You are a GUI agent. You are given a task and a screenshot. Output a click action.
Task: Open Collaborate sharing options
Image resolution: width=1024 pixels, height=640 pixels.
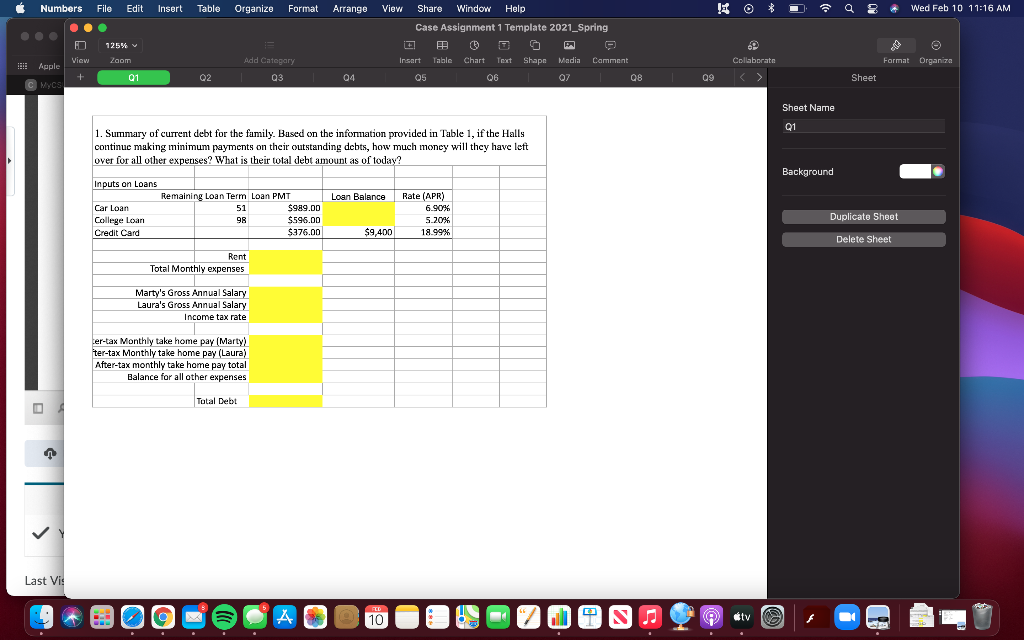753,46
